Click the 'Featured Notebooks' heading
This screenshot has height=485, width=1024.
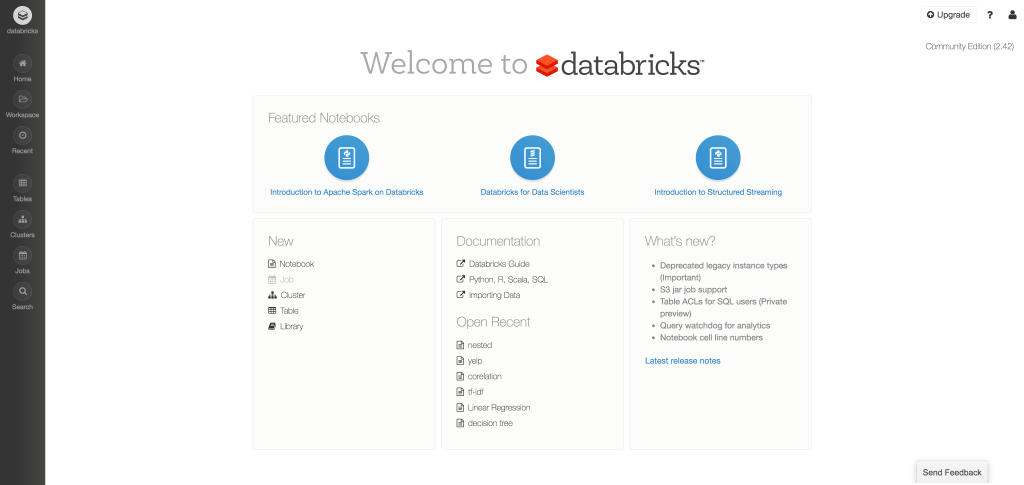pos(324,118)
